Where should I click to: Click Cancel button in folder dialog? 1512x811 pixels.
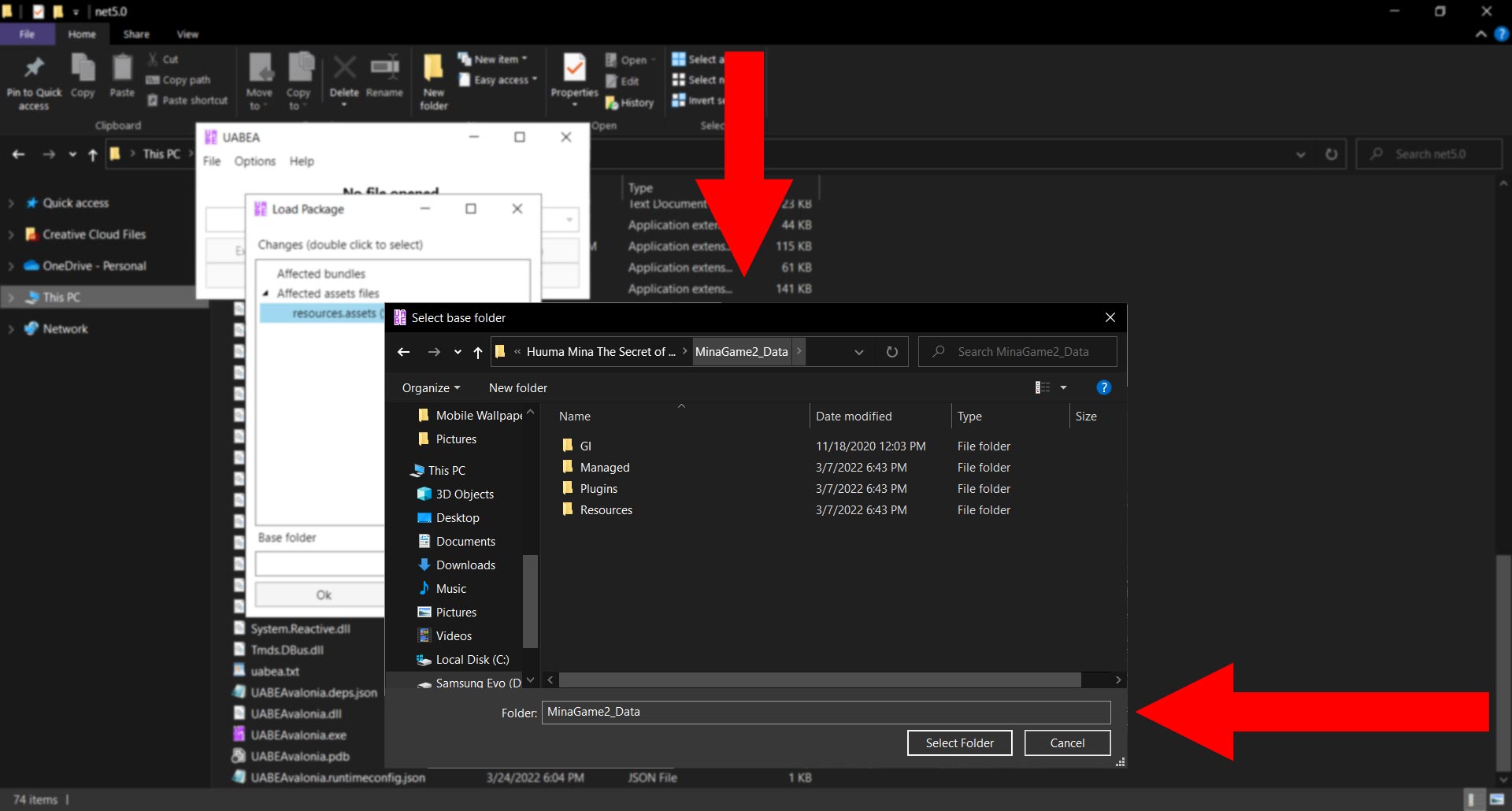click(x=1067, y=742)
